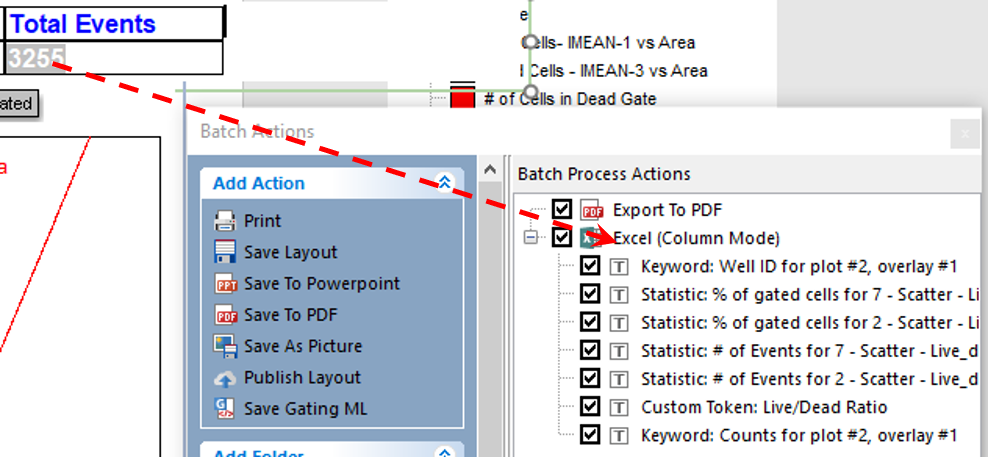Screen dimensions: 988x457
Task: Click token icon for Keyword: Counts row
Action: pos(619,435)
